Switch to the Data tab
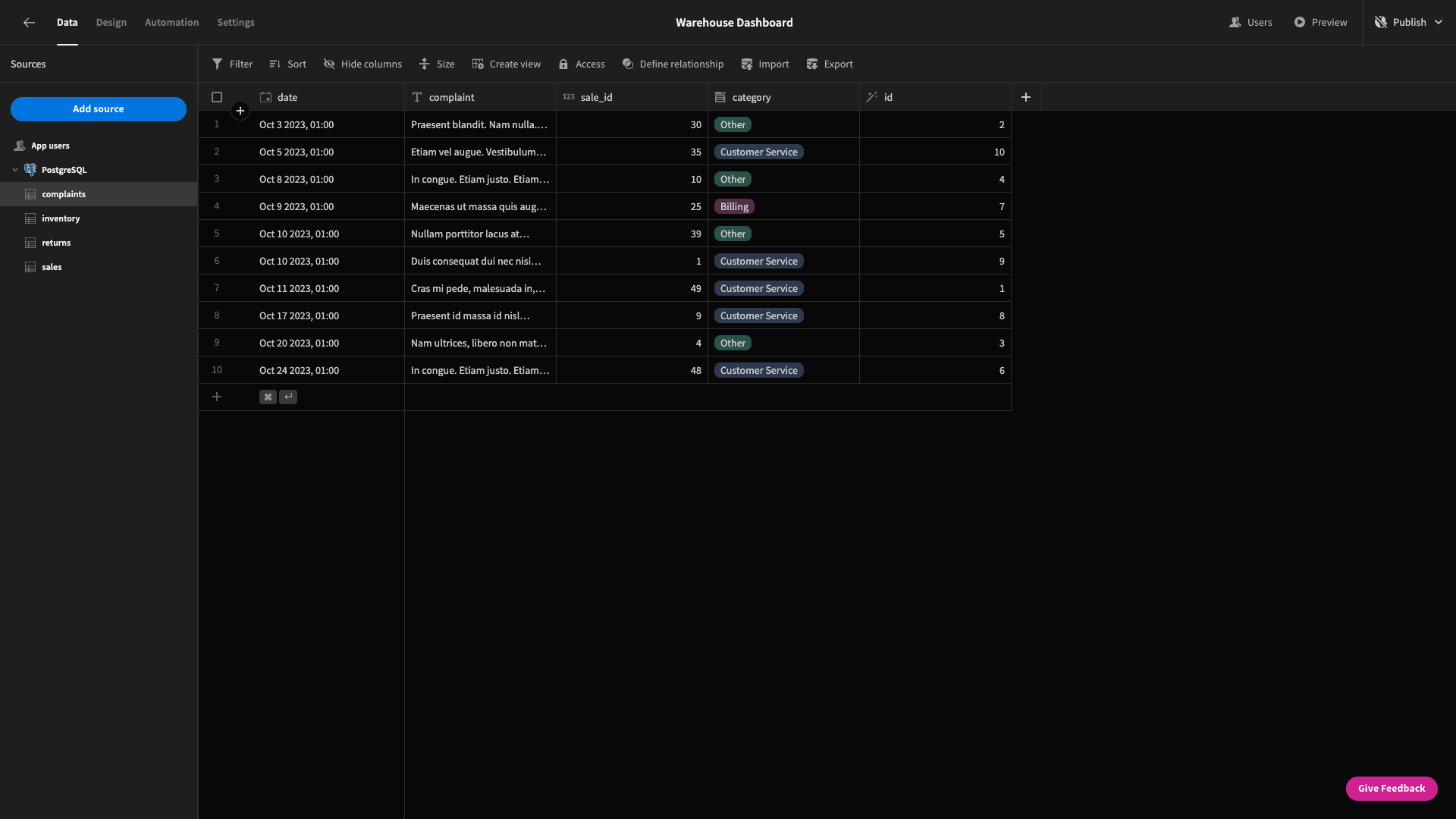The height and width of the screenshot is (819, 1456). [67, 23]
